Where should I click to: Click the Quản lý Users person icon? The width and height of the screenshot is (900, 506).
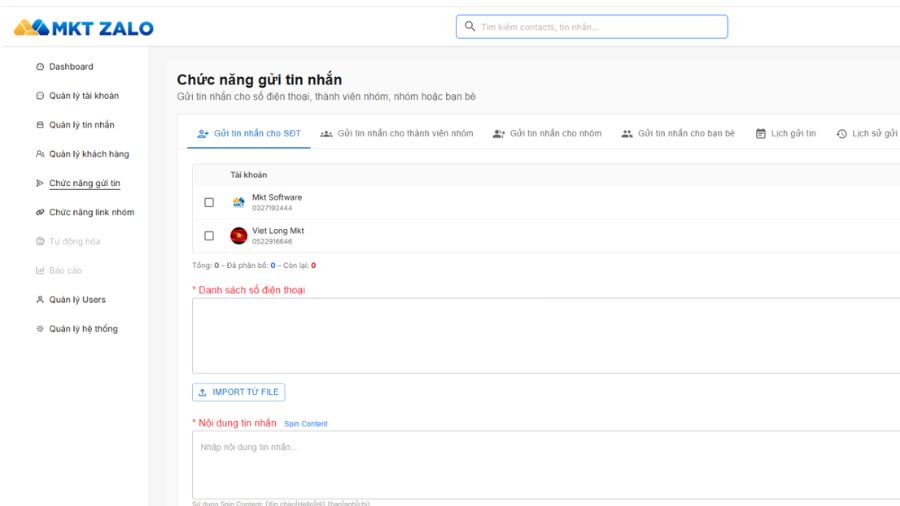(40, 300)
